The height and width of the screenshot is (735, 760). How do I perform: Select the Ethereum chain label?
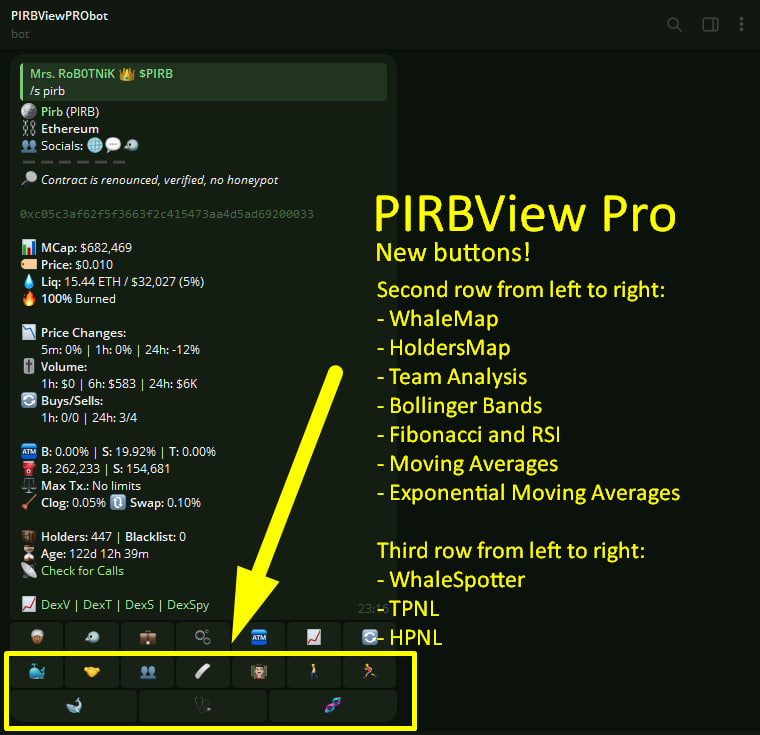[70, 128]
